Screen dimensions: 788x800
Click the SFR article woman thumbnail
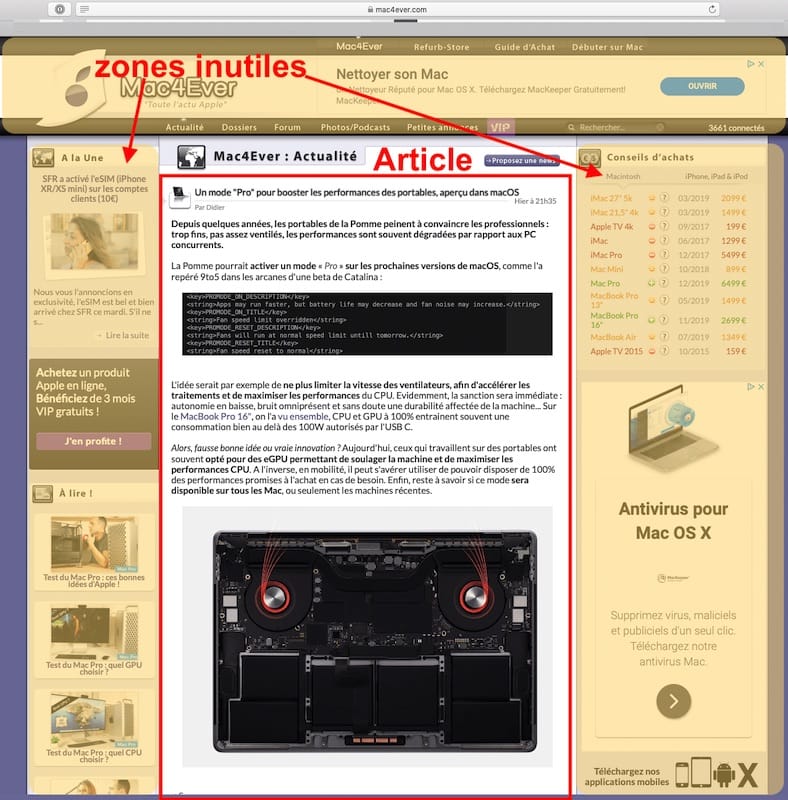pos(94,241)
